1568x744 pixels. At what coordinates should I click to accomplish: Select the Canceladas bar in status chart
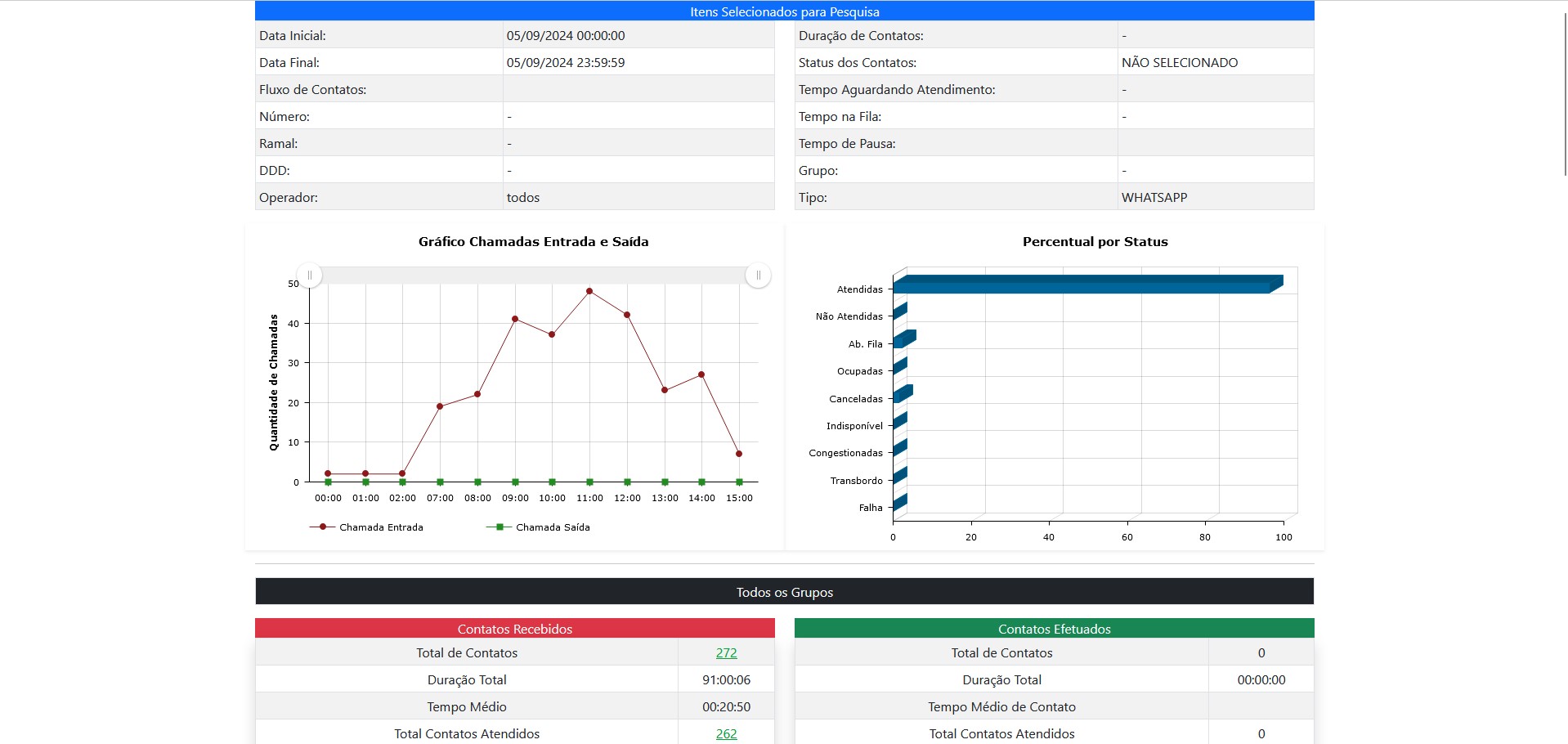tap(902, 395)
